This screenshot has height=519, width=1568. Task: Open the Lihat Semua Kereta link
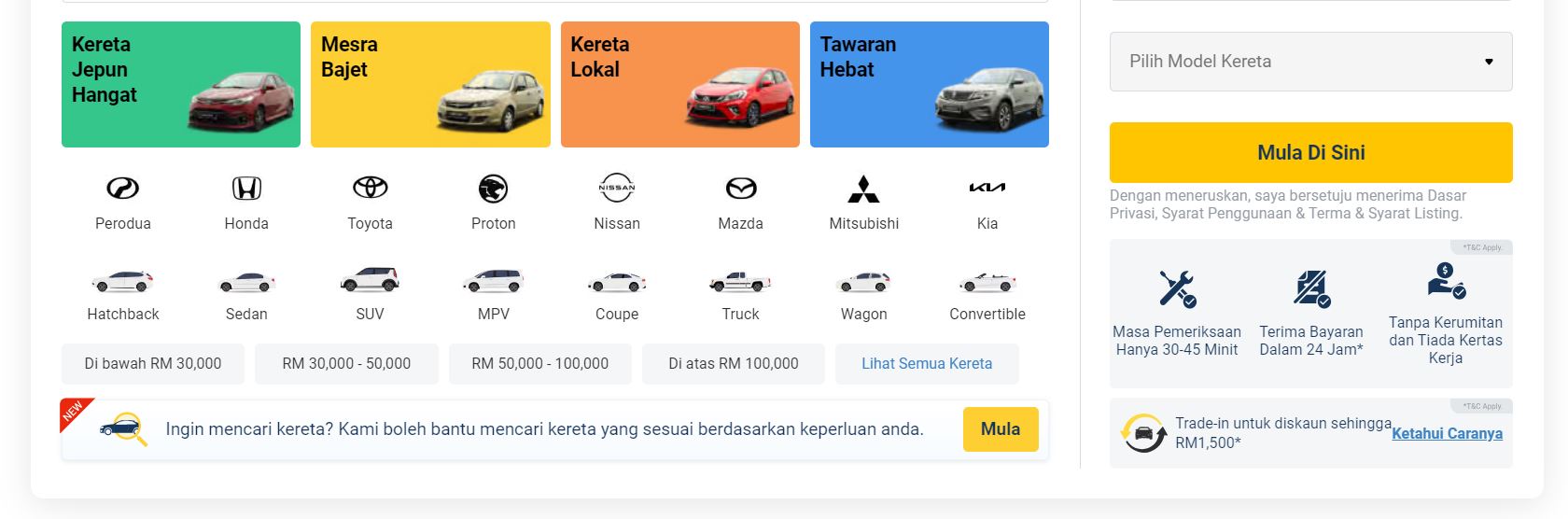point(927,364)
